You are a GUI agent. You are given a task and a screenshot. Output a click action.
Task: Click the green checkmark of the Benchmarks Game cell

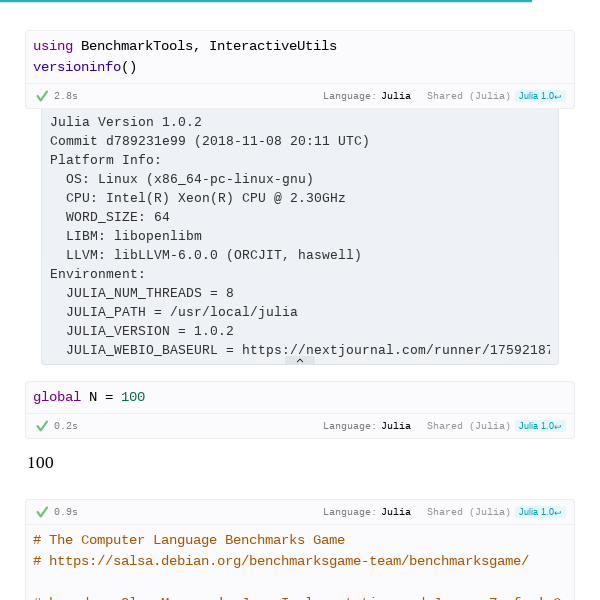point(42,512)
